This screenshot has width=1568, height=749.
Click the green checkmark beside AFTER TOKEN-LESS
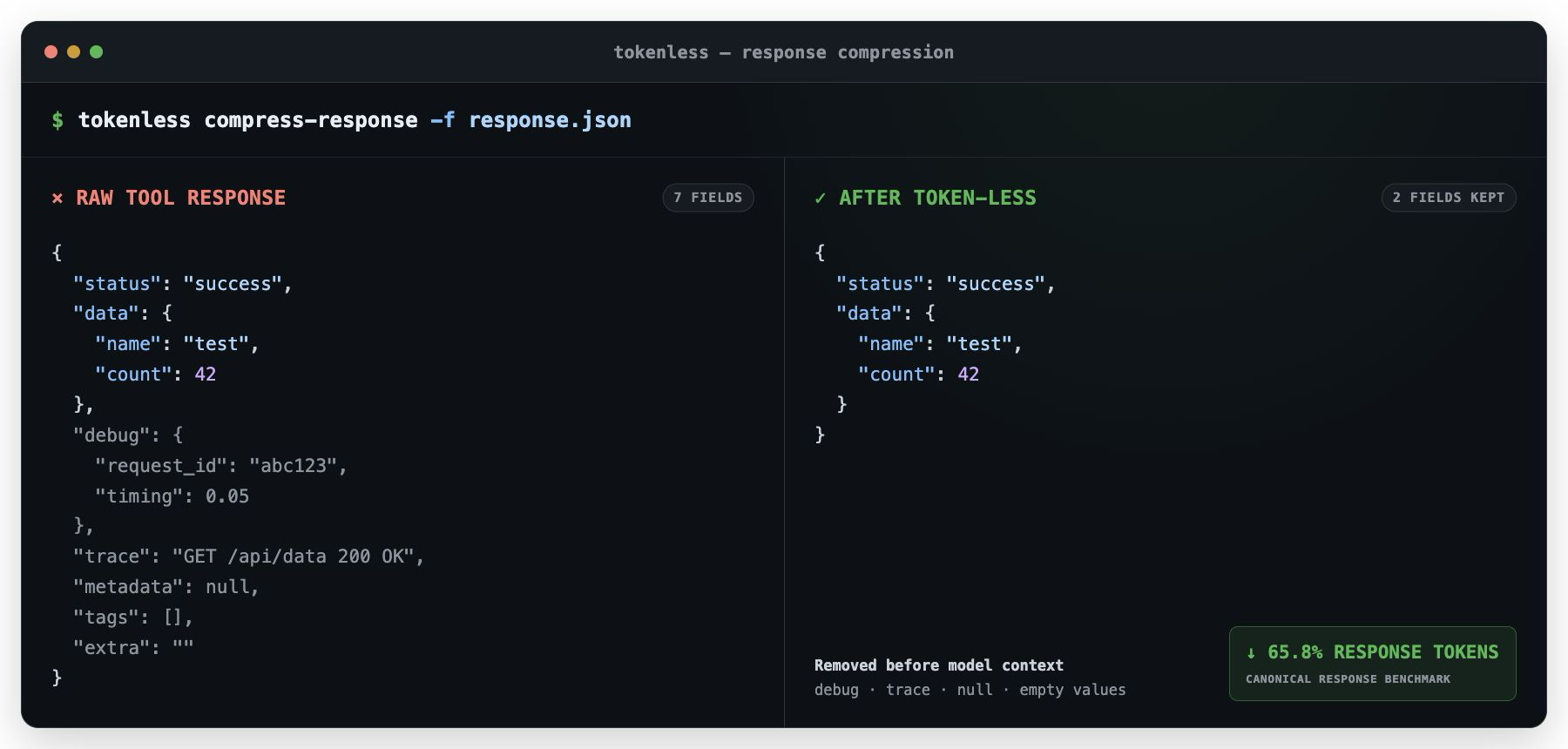tap(820, 199)
